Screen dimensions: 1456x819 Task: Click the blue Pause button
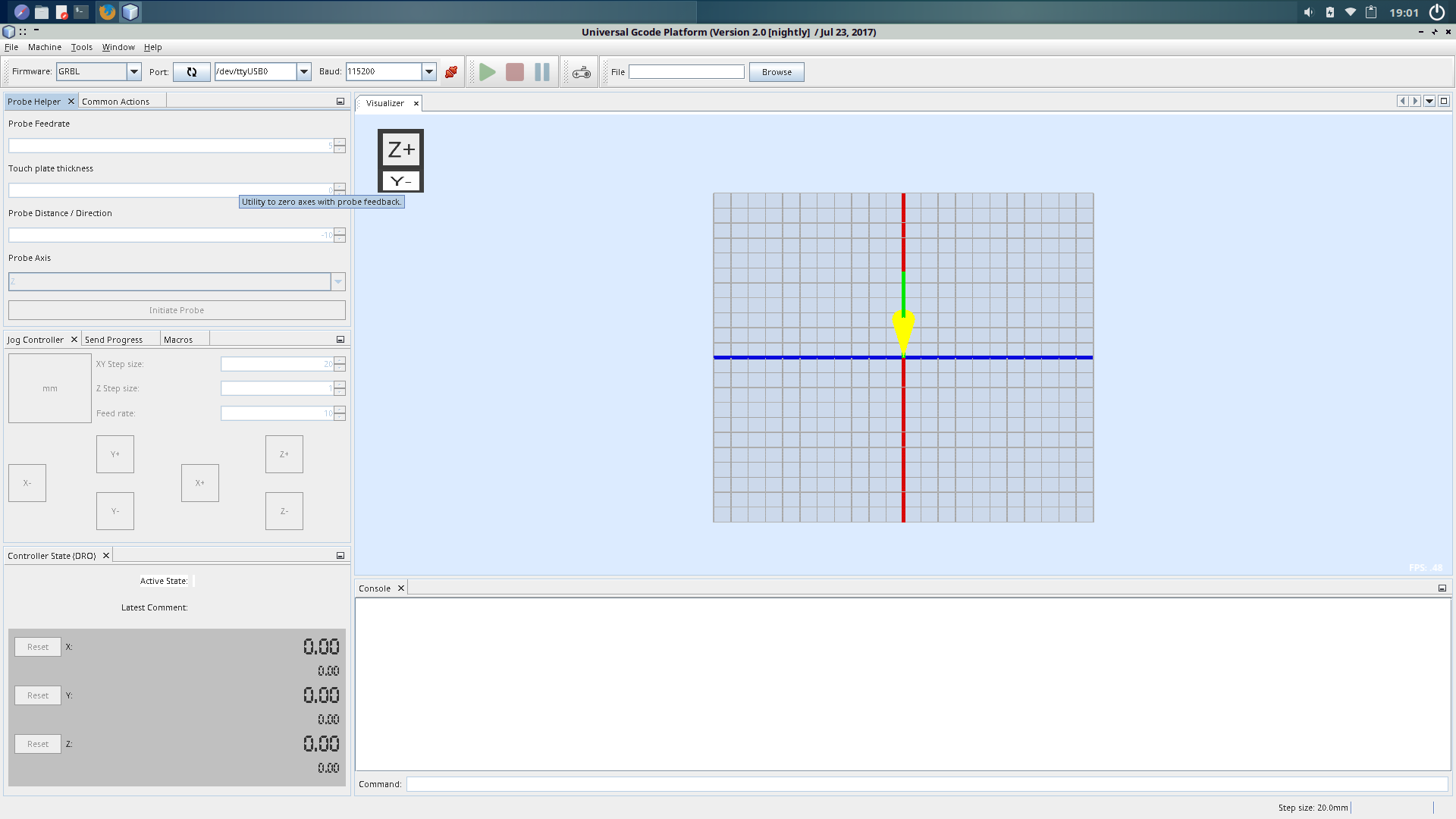pyautogui.click(x=542, y=72)
